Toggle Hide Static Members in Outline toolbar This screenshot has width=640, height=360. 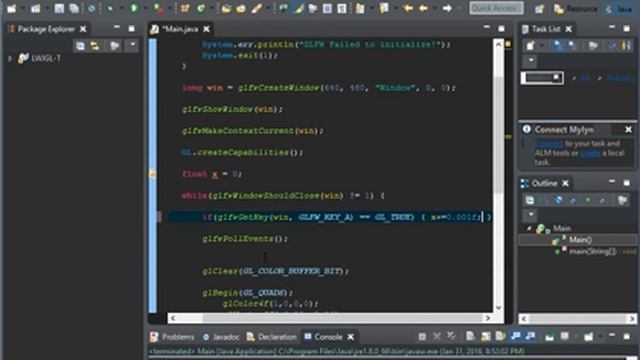[573, 200]
